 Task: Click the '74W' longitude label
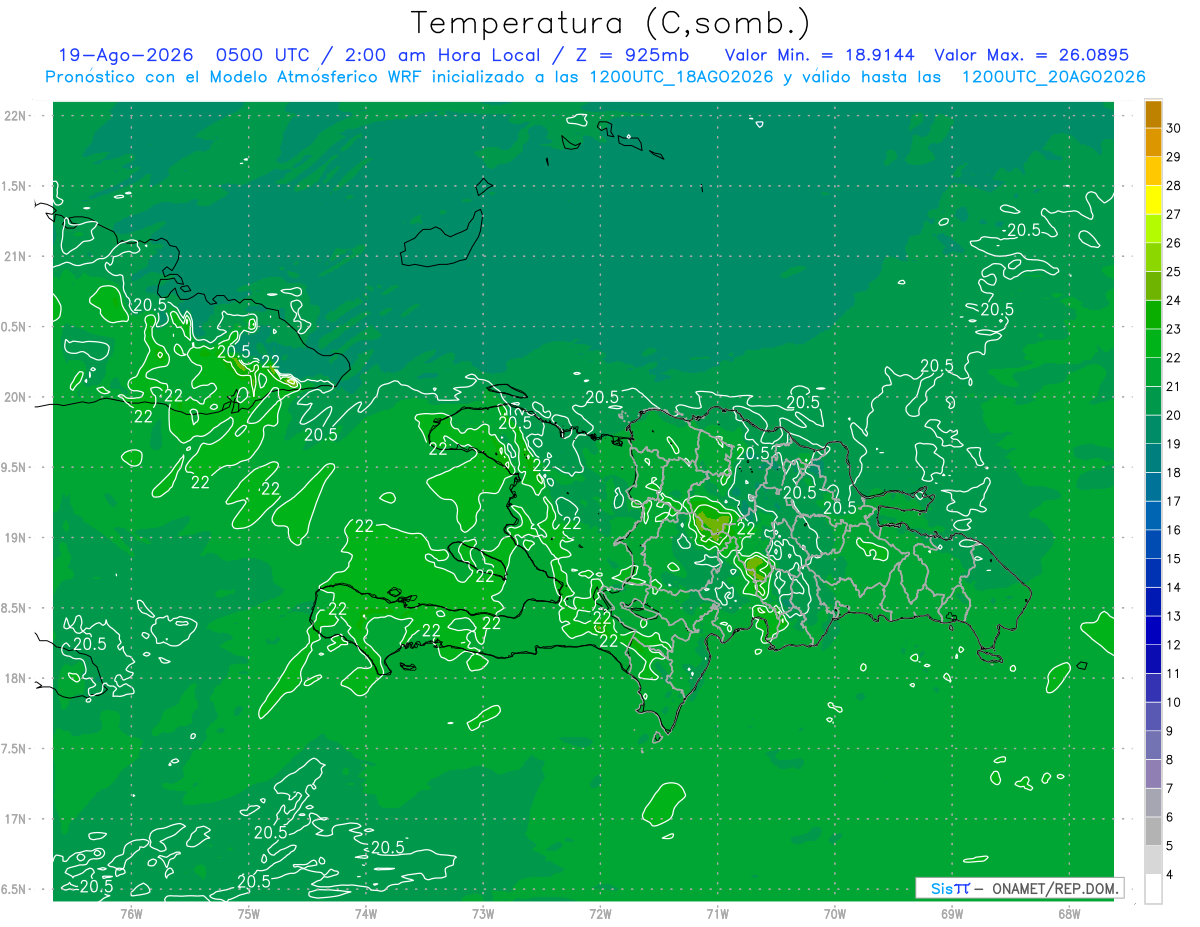click(366, 913)
